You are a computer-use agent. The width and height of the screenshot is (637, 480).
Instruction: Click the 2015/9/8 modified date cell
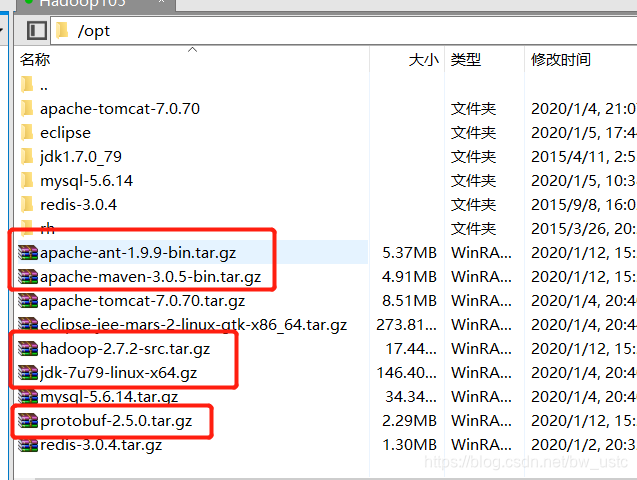[584, 205]
